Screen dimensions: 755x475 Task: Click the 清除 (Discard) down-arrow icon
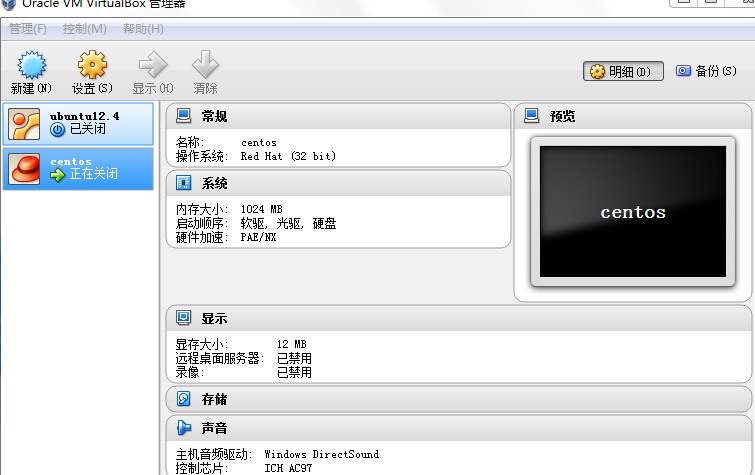point(205,64)
